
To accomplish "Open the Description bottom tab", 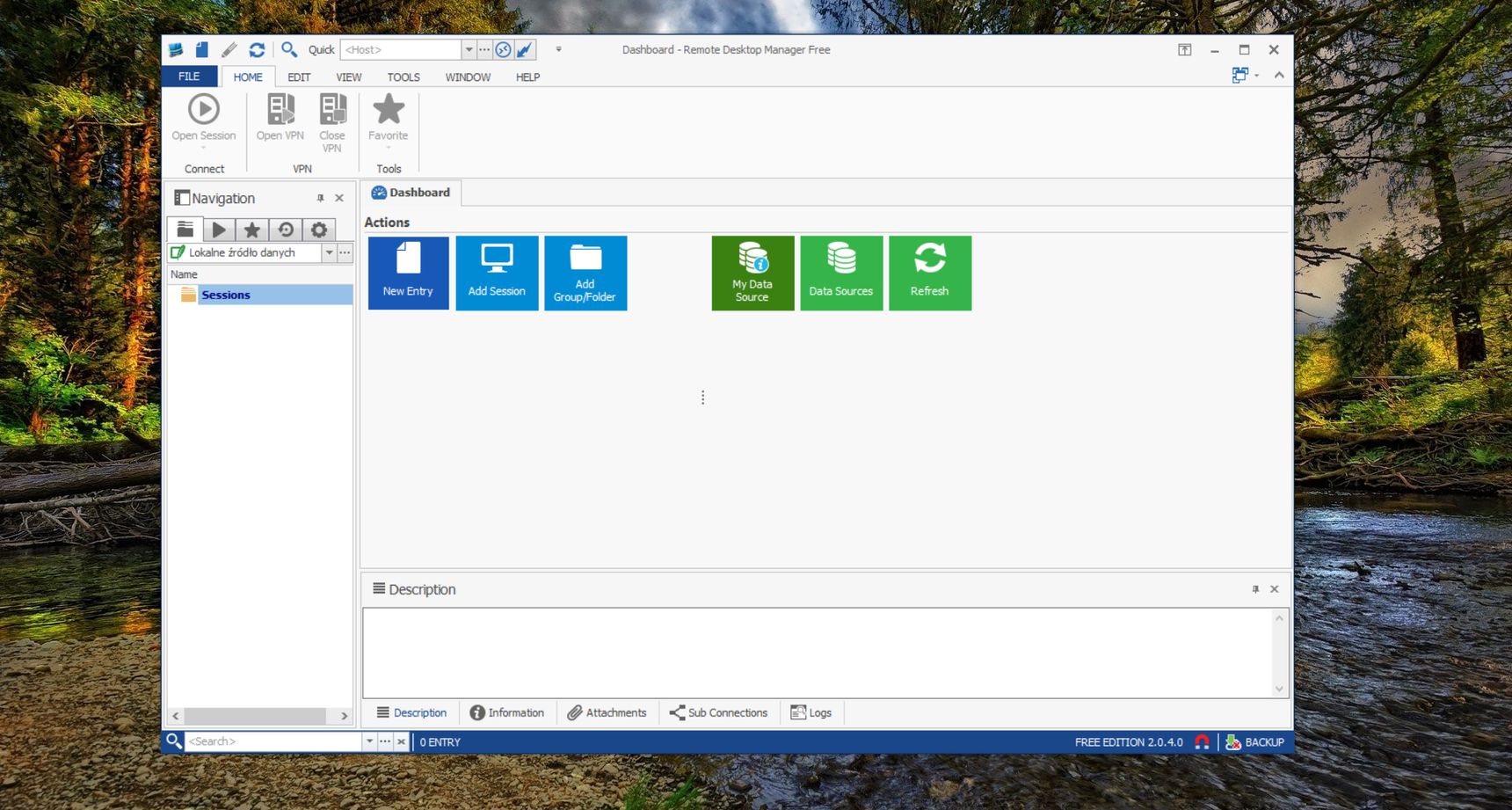I will click(411, 713).
